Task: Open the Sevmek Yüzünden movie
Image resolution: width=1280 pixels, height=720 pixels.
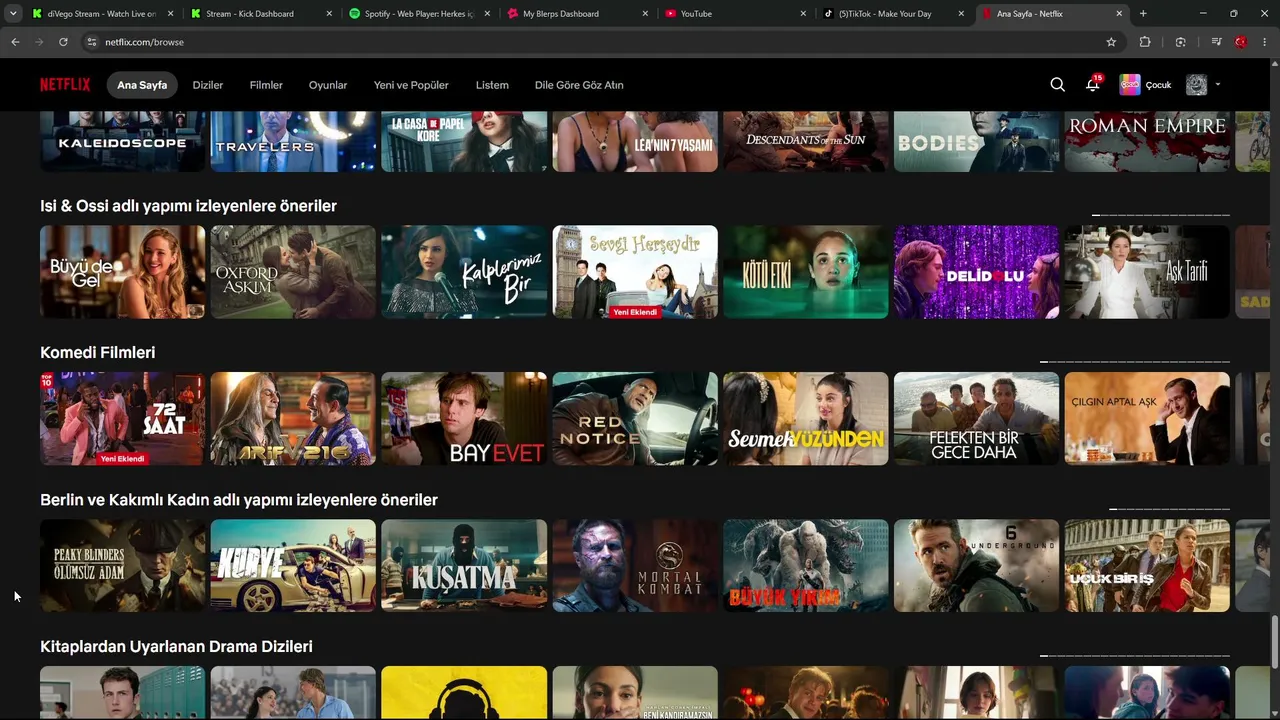Action: point(806,419)
